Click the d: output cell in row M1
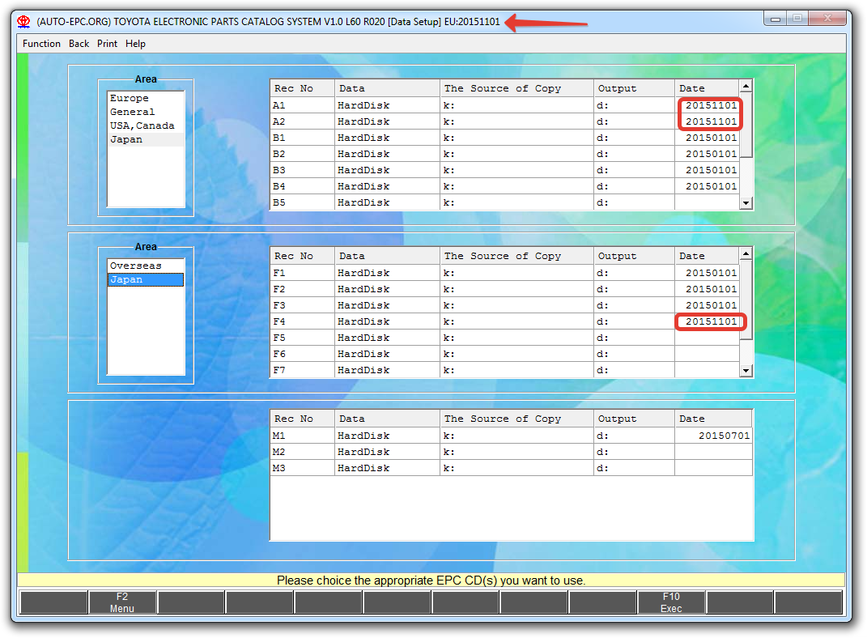867x638 pixels. (634, 436)
